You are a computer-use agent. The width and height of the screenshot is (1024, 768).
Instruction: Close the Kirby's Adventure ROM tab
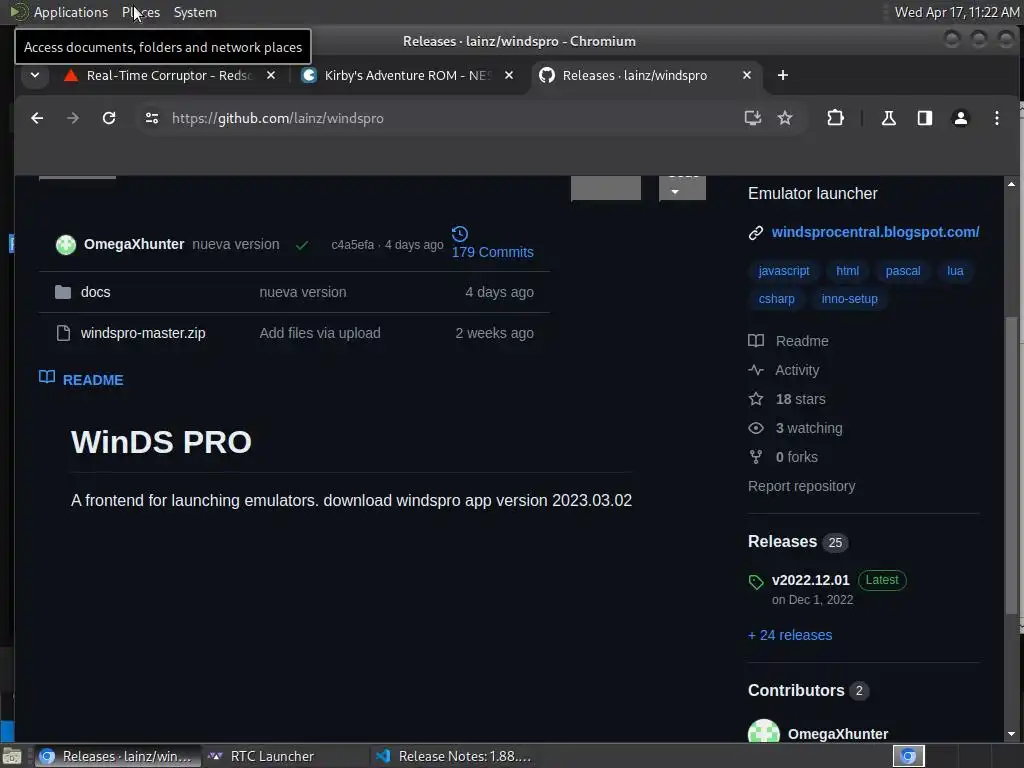click(509, 75)
